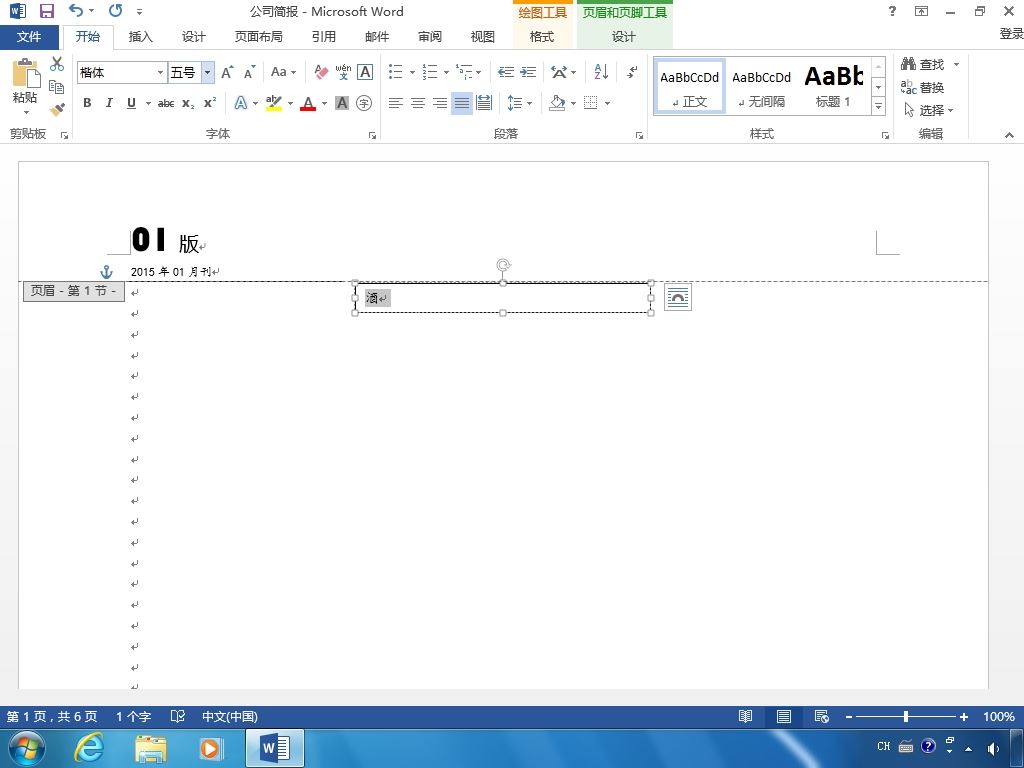This screenshot has width=1024, height=768.
Task: Click the yellow text highlight color button
Action: tap(274, 103)
